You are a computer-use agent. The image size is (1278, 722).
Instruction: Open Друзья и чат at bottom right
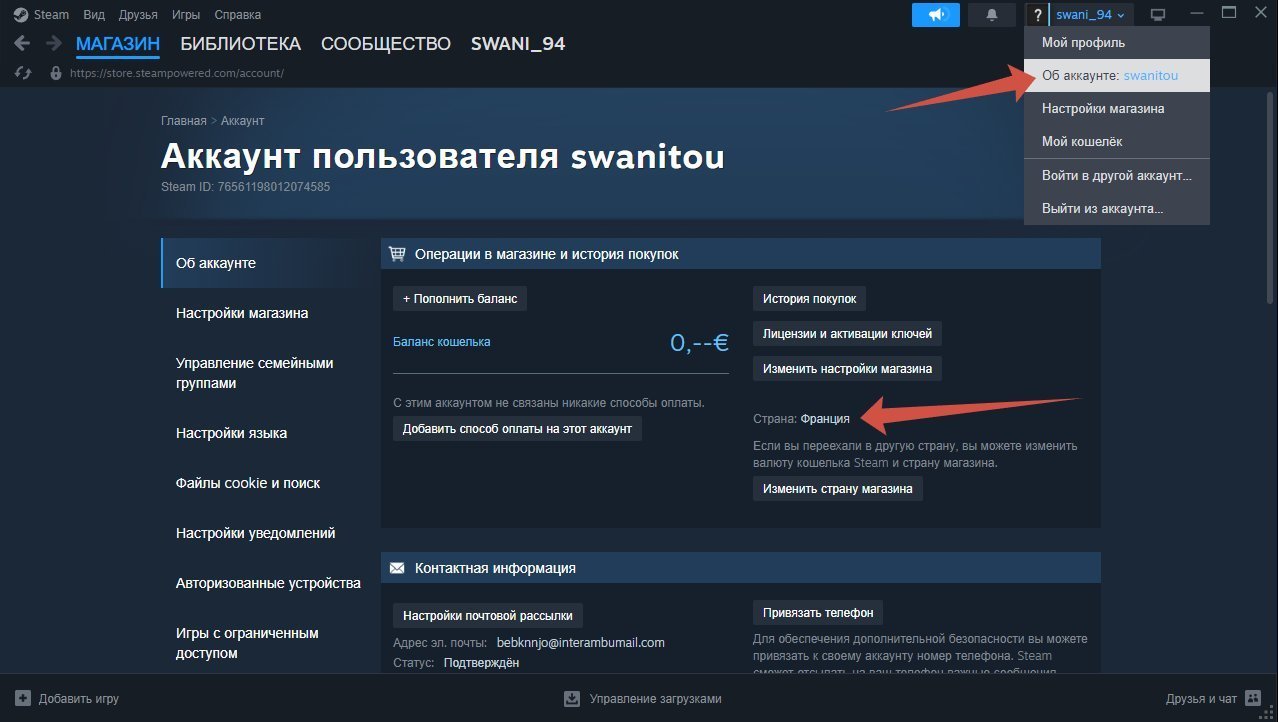pos(1201,699)
